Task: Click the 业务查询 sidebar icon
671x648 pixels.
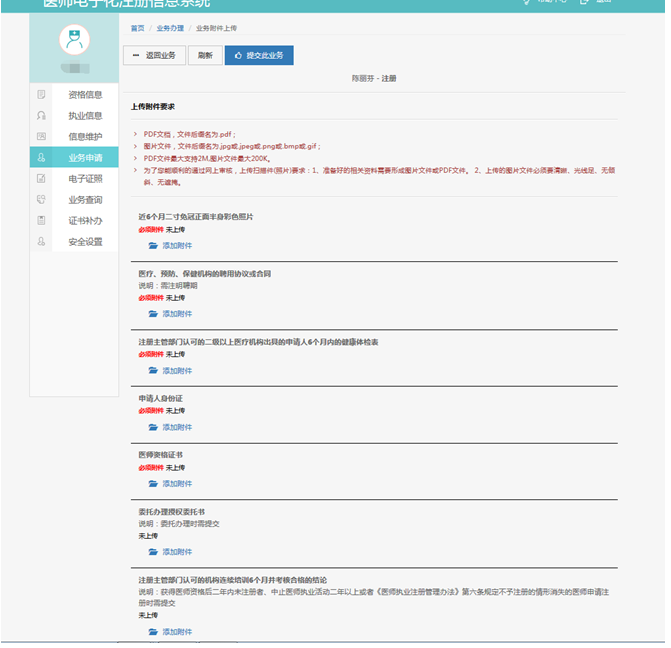Action: [x=41, y=199]
